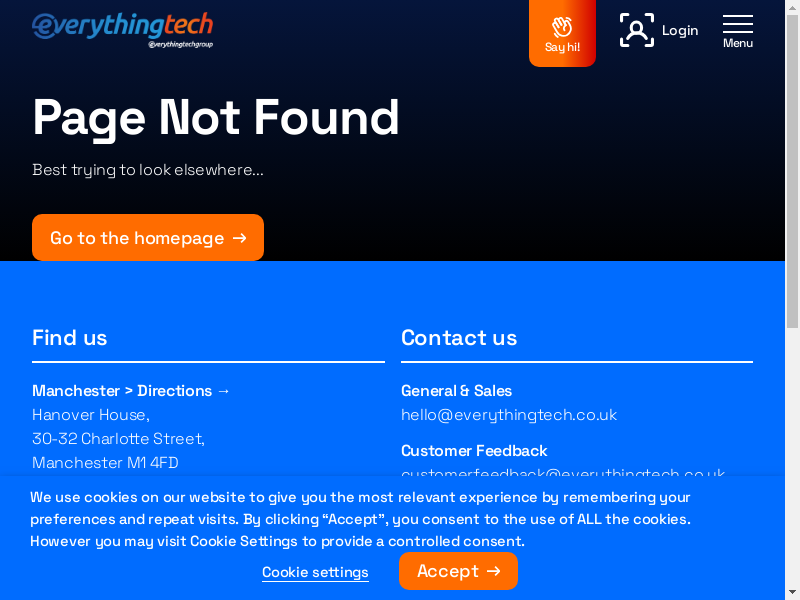Click the Hanover House address text
Image resolution: width=800 pixels, height=600 pixels.
coord(91,415)
